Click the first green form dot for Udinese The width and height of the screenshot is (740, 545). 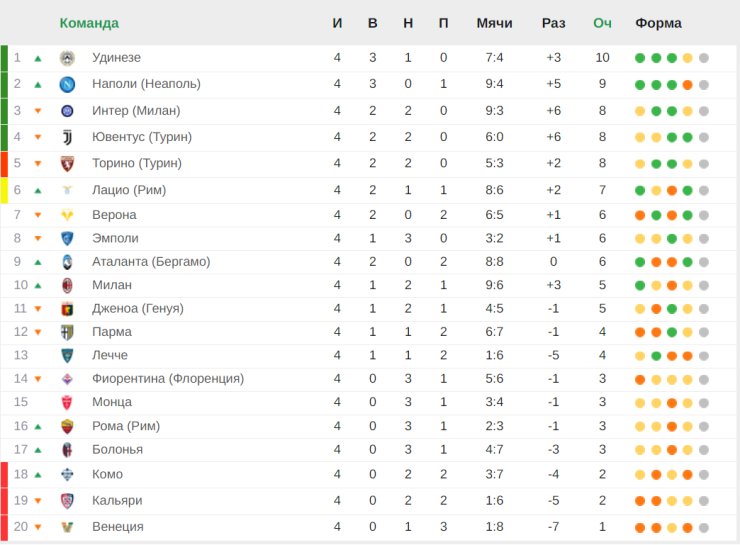point(640,58)
